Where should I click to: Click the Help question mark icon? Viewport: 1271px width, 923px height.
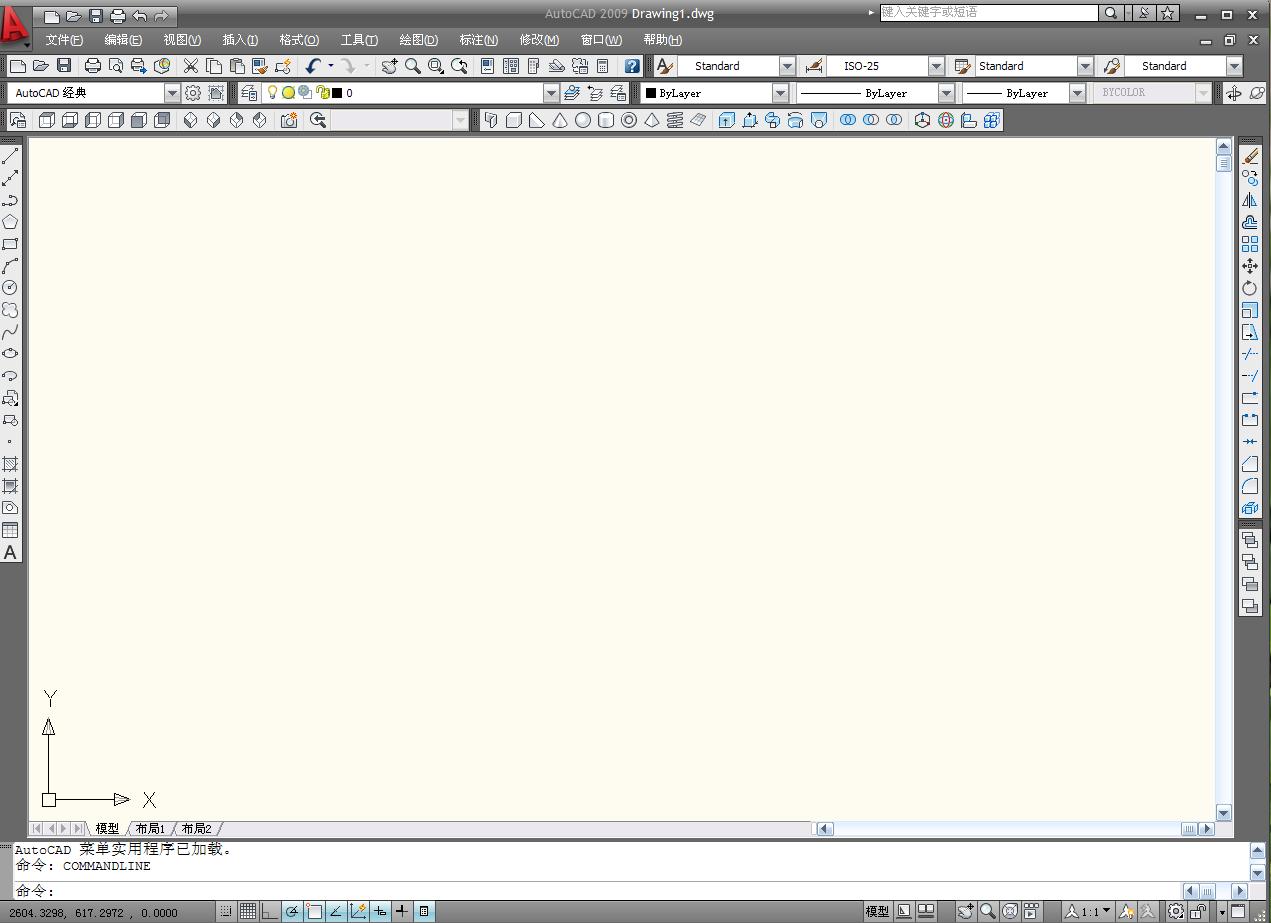[x=632, y=66]
